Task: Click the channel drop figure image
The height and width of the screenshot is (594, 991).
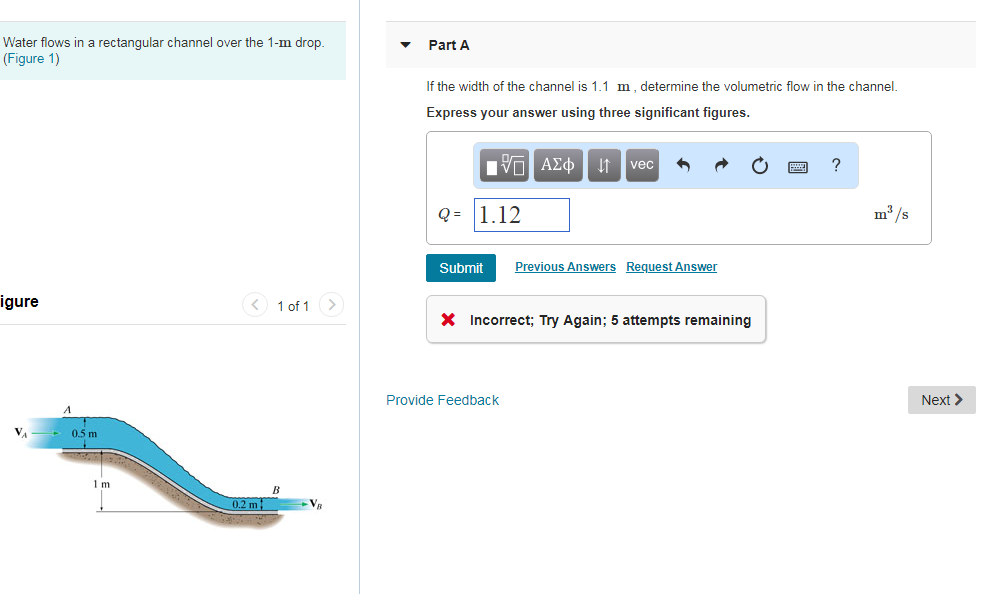Action: (170, 465)
